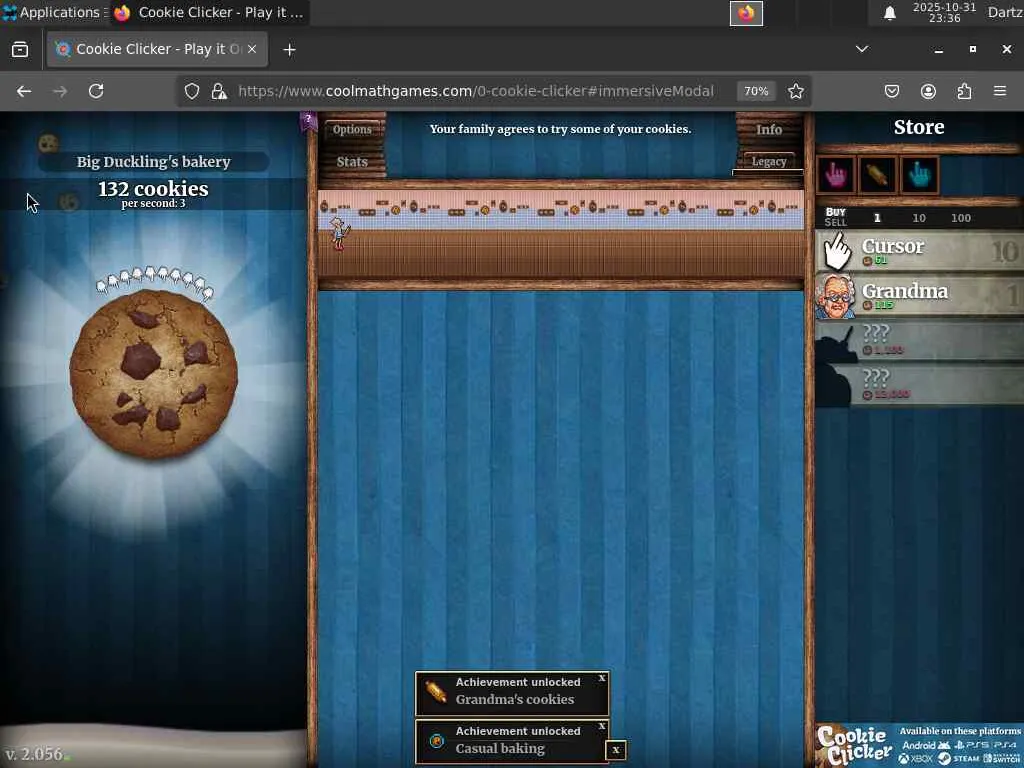Open Firefox View workspace icon
Screen dimensions: 1024x768
20,50
